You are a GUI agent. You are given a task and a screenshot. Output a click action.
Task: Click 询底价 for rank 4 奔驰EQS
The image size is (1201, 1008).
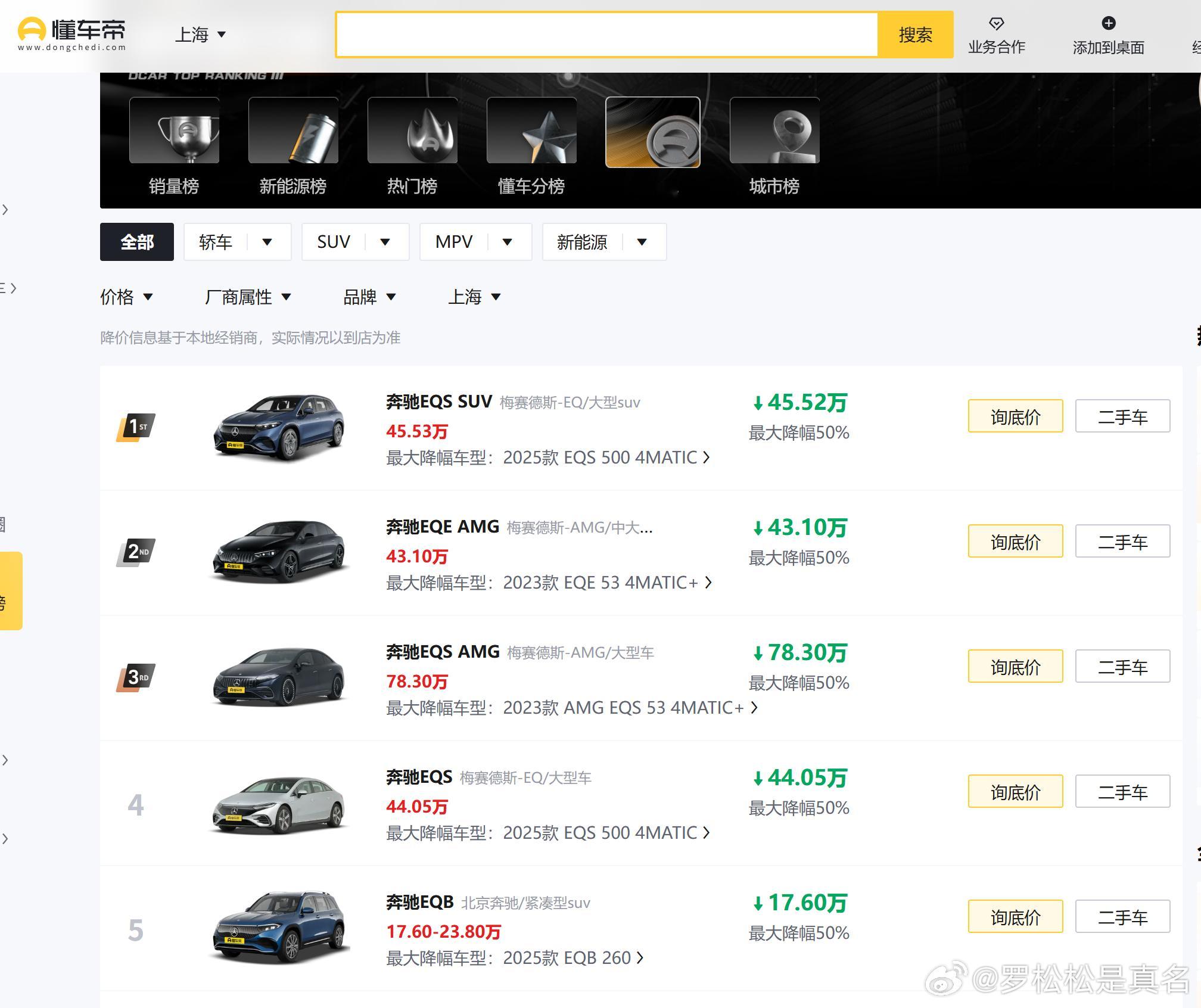[1015, 791]
